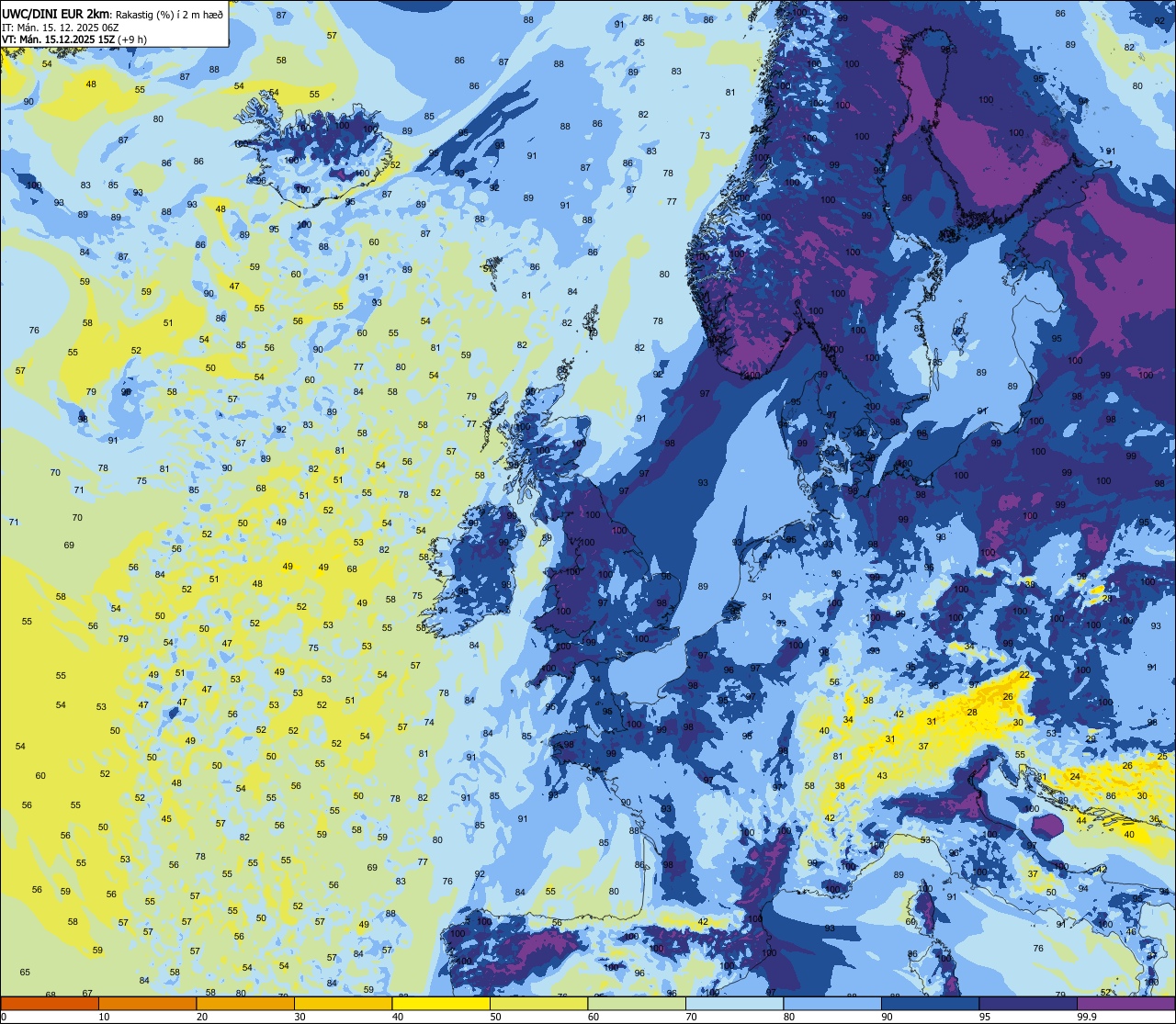Pick the pale green 60–70 legend swatch
This screenshot has height=1024, width=1176.
pos(637,1003)
